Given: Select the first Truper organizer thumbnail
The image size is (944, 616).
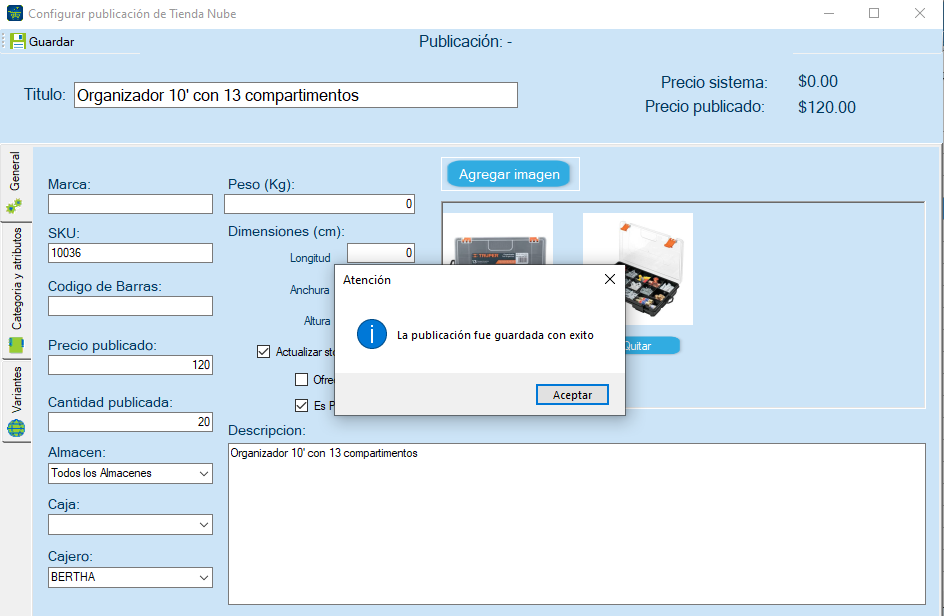Looking at the screenshot, I should pos(498,239).
